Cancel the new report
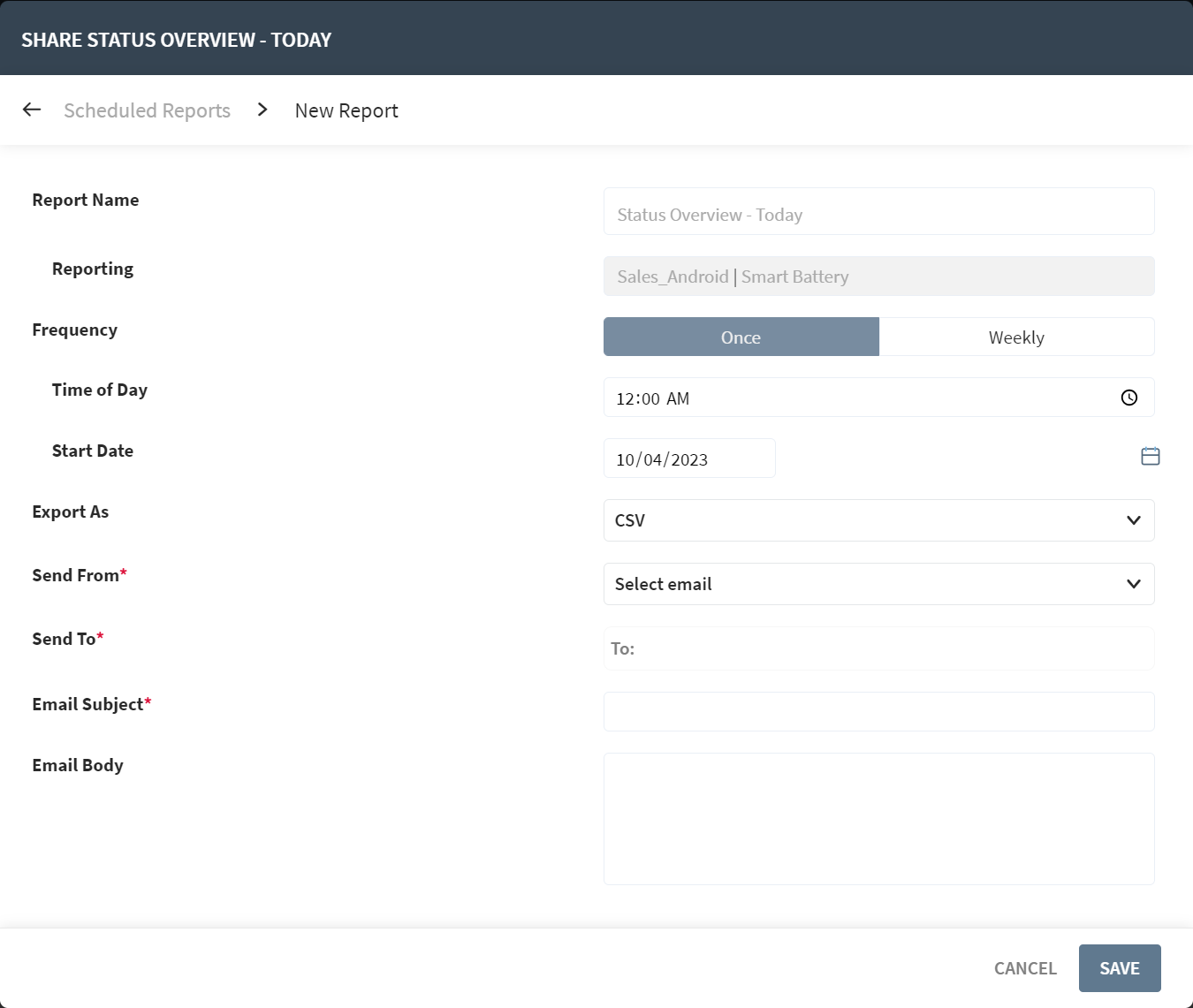The width and height of the screenshot is (1193, 1008). click(1025, 968)
